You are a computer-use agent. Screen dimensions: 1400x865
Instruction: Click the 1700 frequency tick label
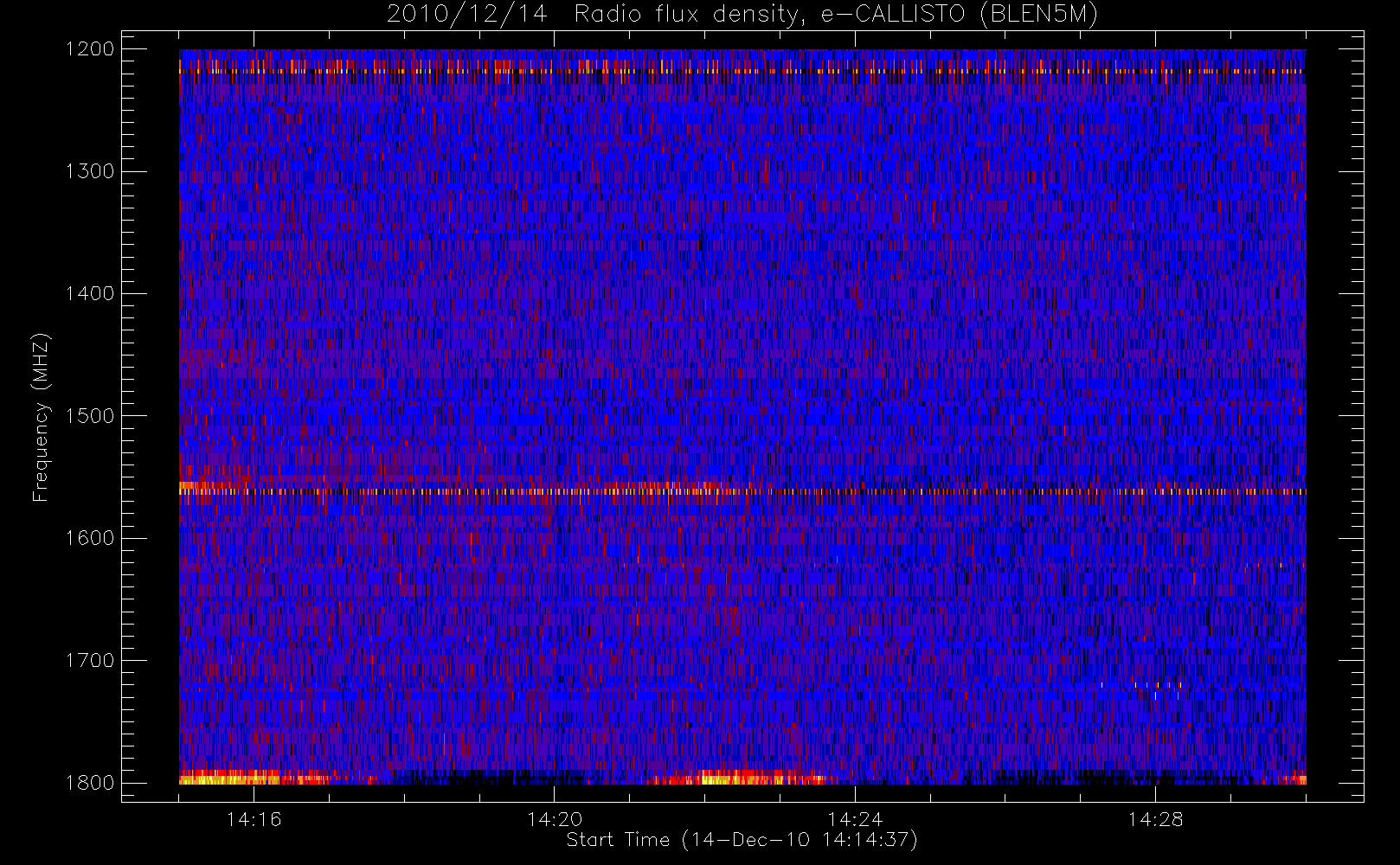[x=91, y=661]
